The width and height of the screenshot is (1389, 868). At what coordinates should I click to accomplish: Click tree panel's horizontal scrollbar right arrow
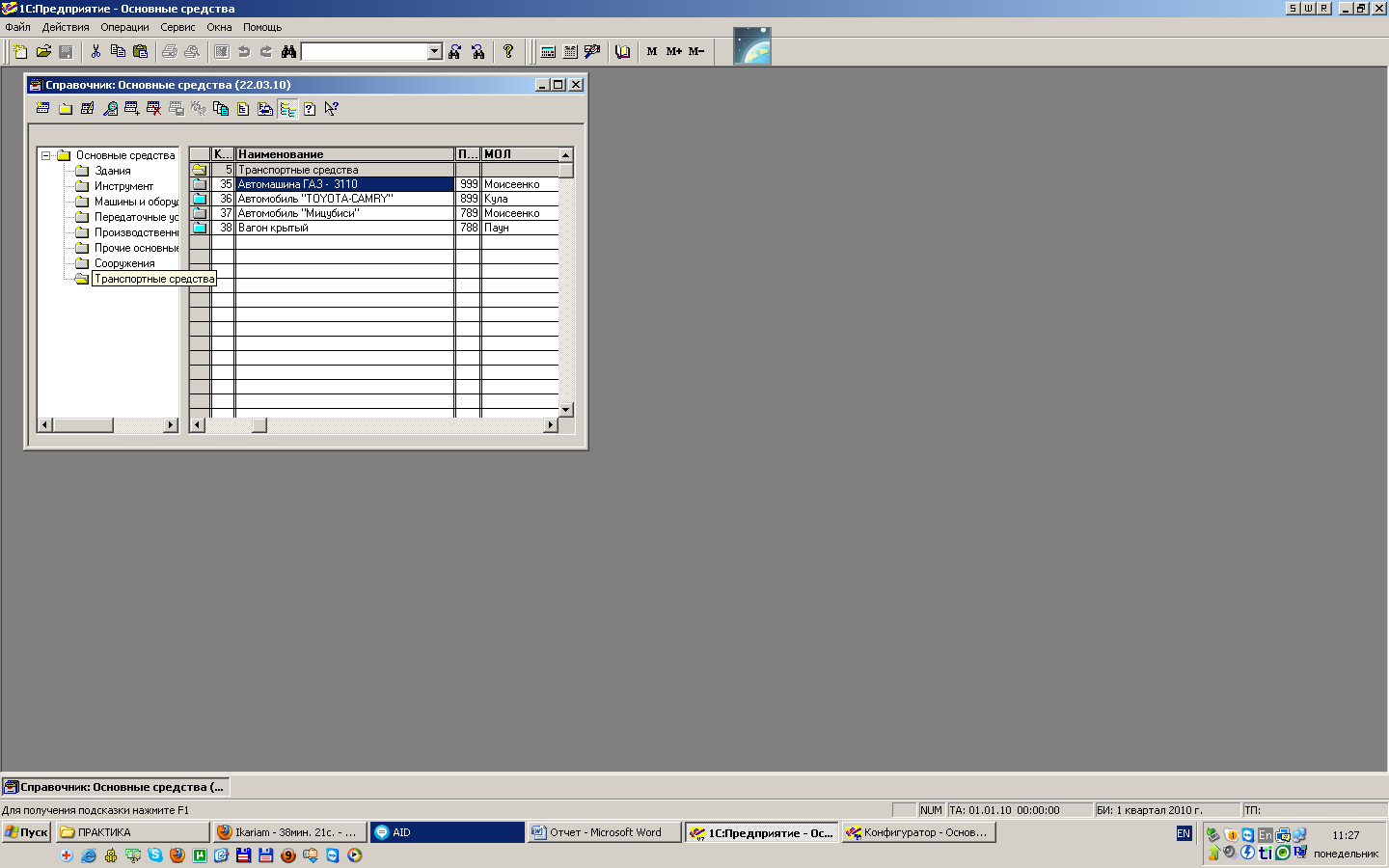tap(171, 424)
